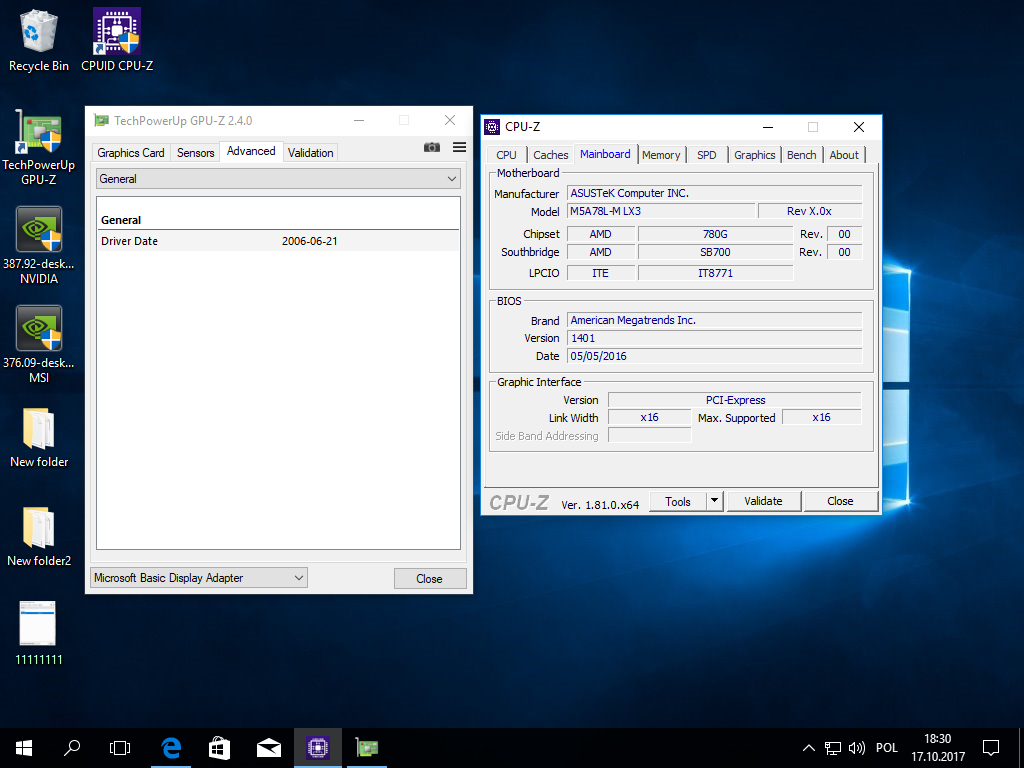Open the CPU-Z Tools dropdown arrow

(714, 501)
